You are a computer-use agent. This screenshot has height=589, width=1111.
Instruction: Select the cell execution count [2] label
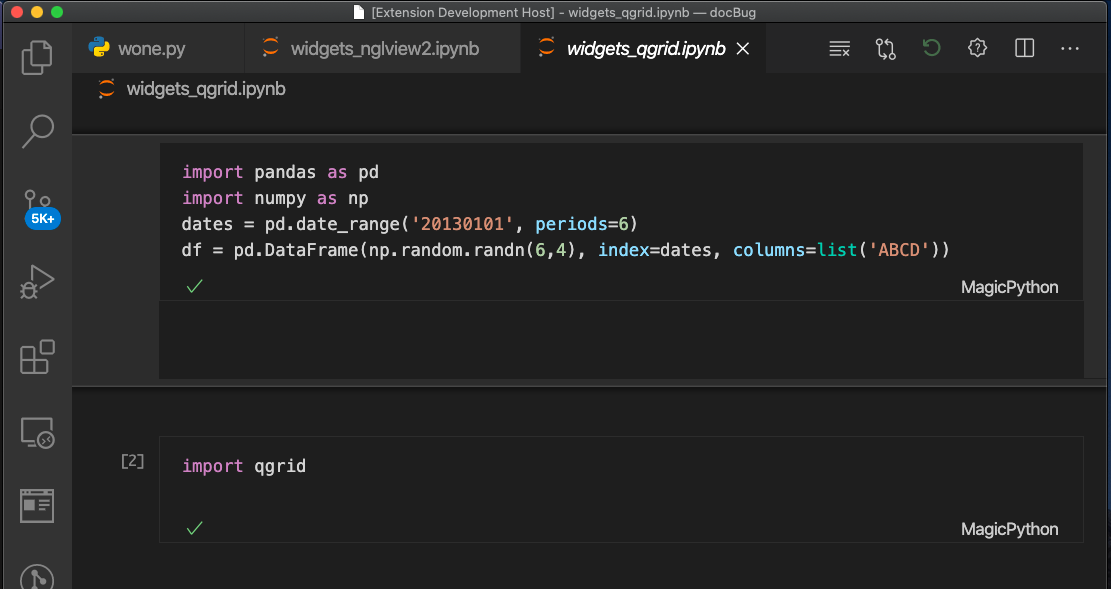point(131,461)
